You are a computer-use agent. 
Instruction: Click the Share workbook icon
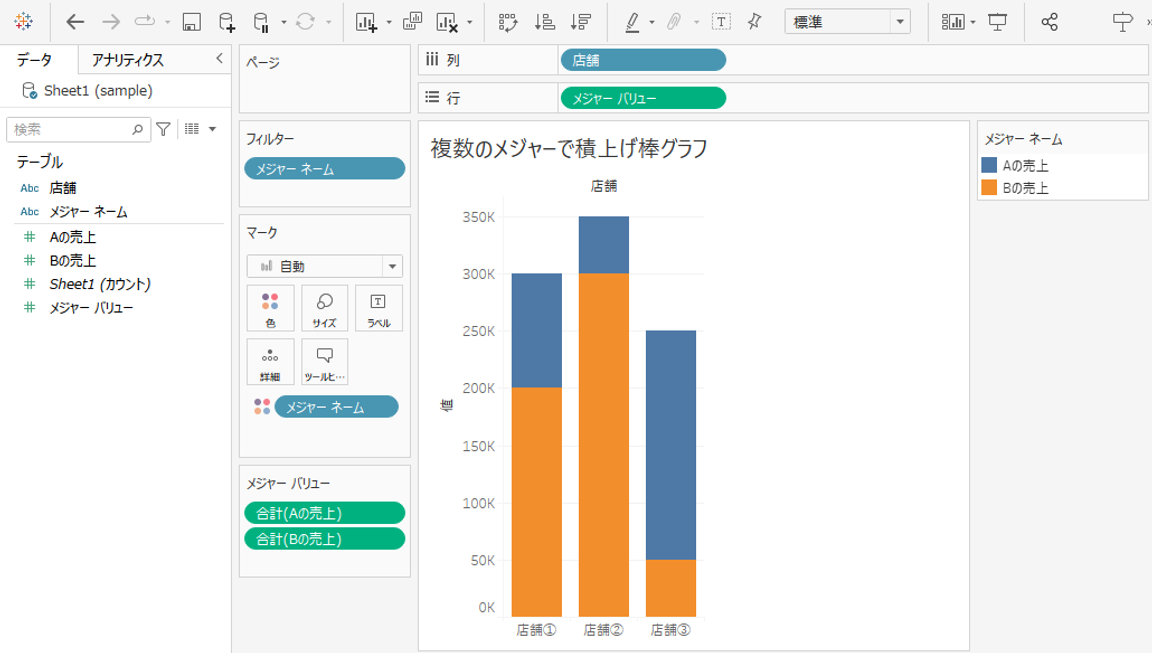coord(1050,22)
